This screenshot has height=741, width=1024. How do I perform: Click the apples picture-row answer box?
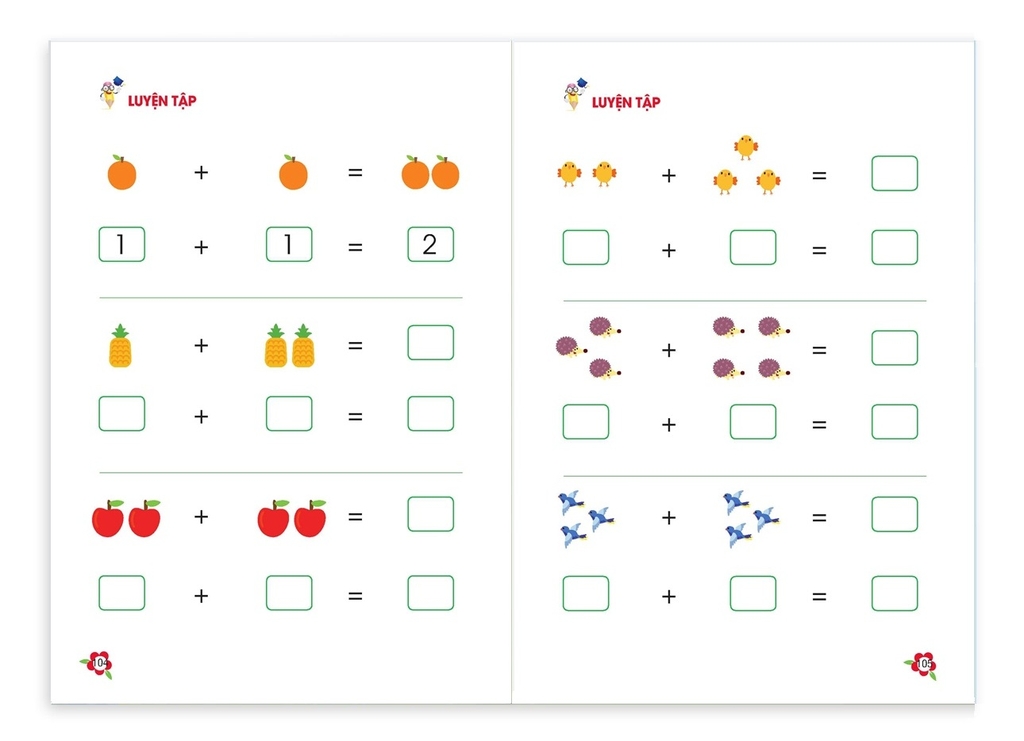point(430,514)
